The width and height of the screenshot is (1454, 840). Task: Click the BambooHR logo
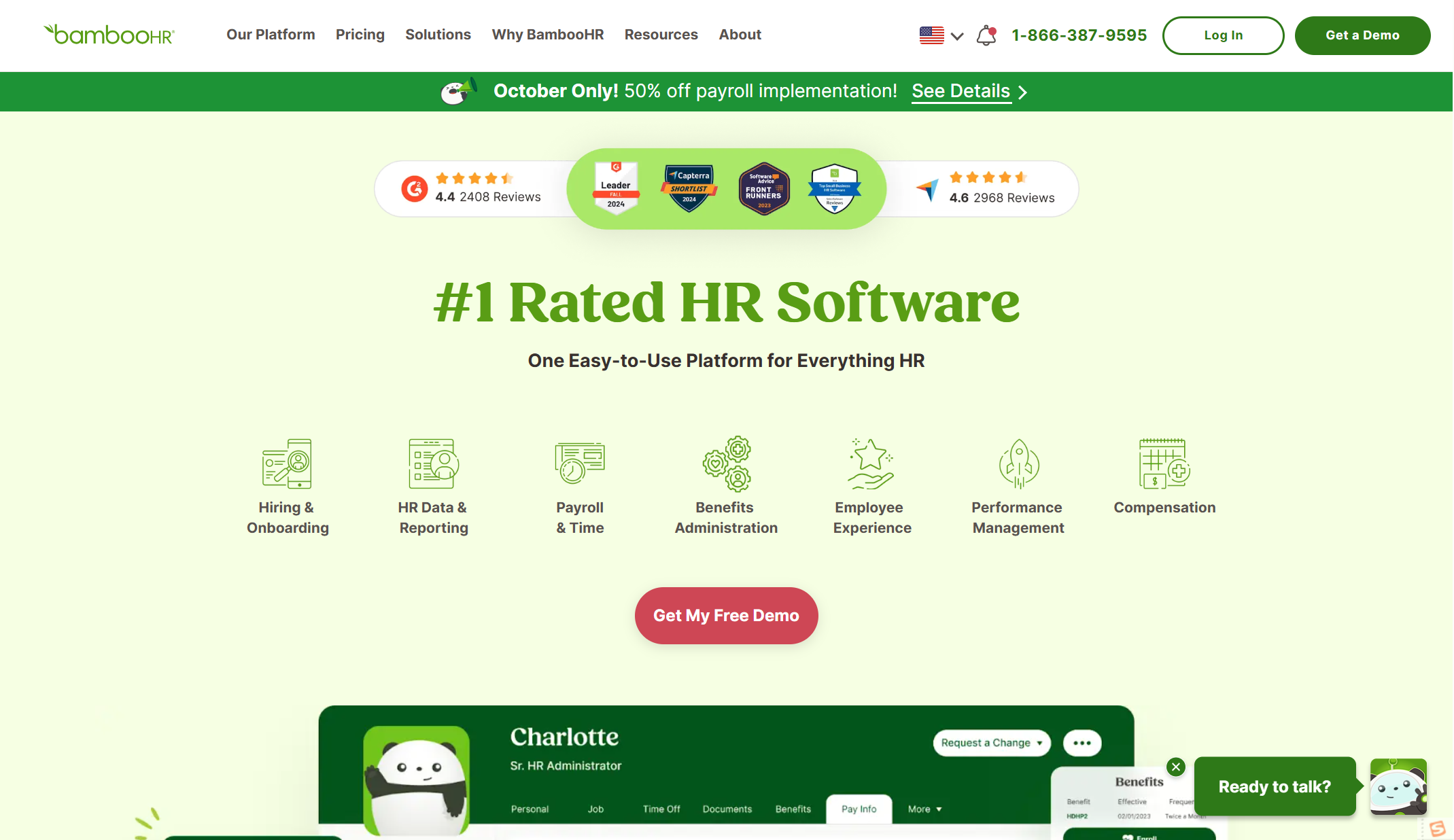tap(109, 35)
